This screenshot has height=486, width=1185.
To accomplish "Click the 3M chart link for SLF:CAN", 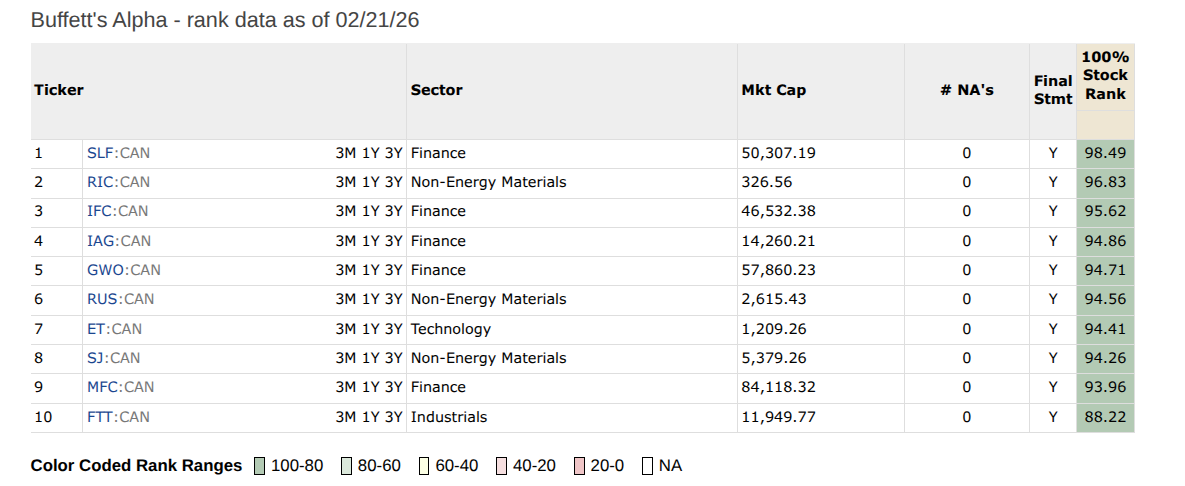I will tap(346, 153).
